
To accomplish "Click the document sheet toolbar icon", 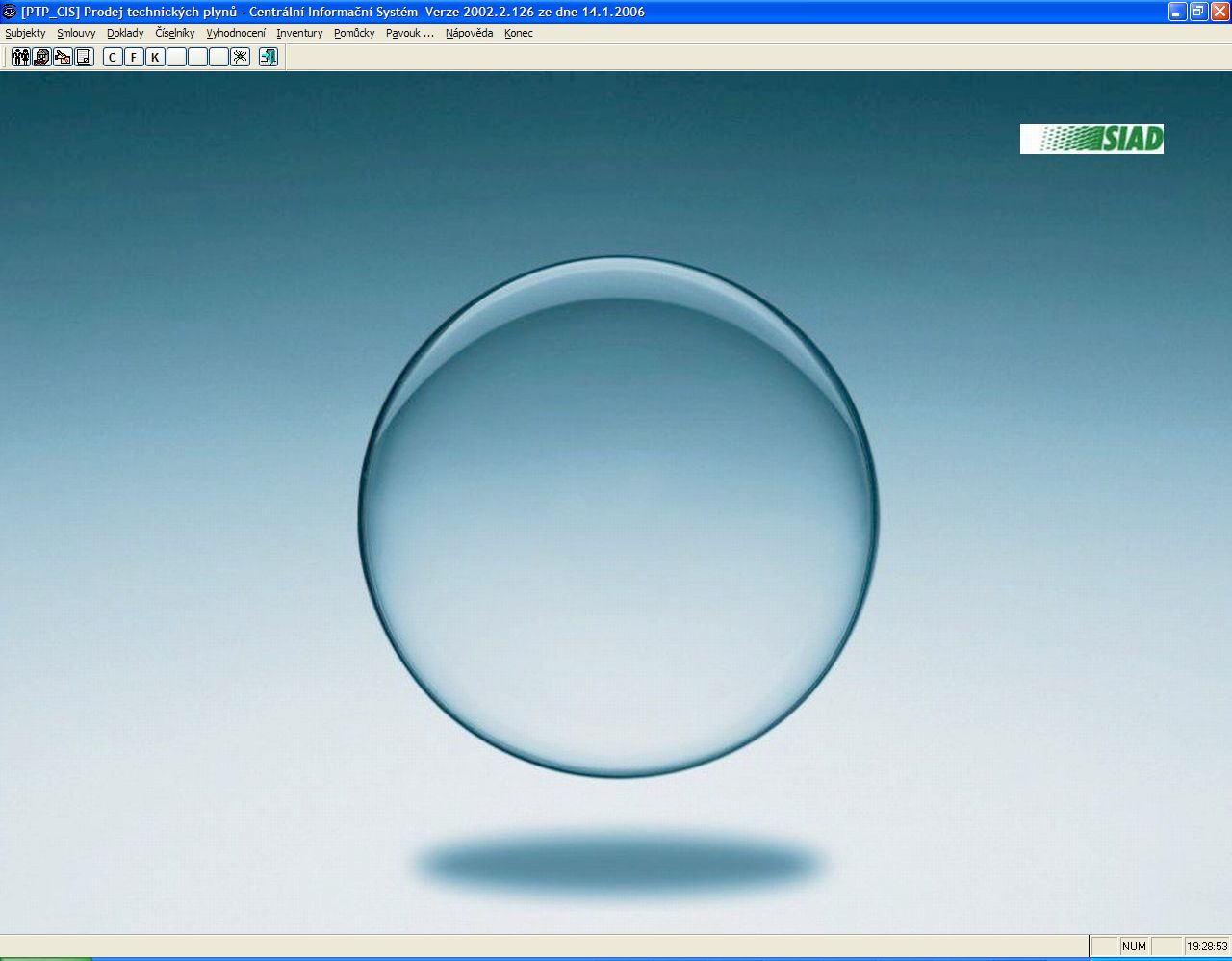I will 84,57.
